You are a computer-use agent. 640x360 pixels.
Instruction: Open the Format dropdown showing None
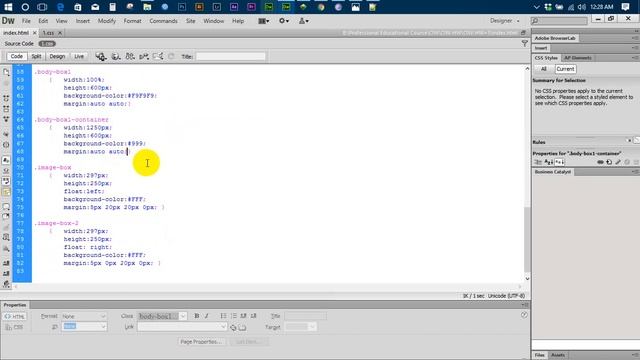[84, 316]
